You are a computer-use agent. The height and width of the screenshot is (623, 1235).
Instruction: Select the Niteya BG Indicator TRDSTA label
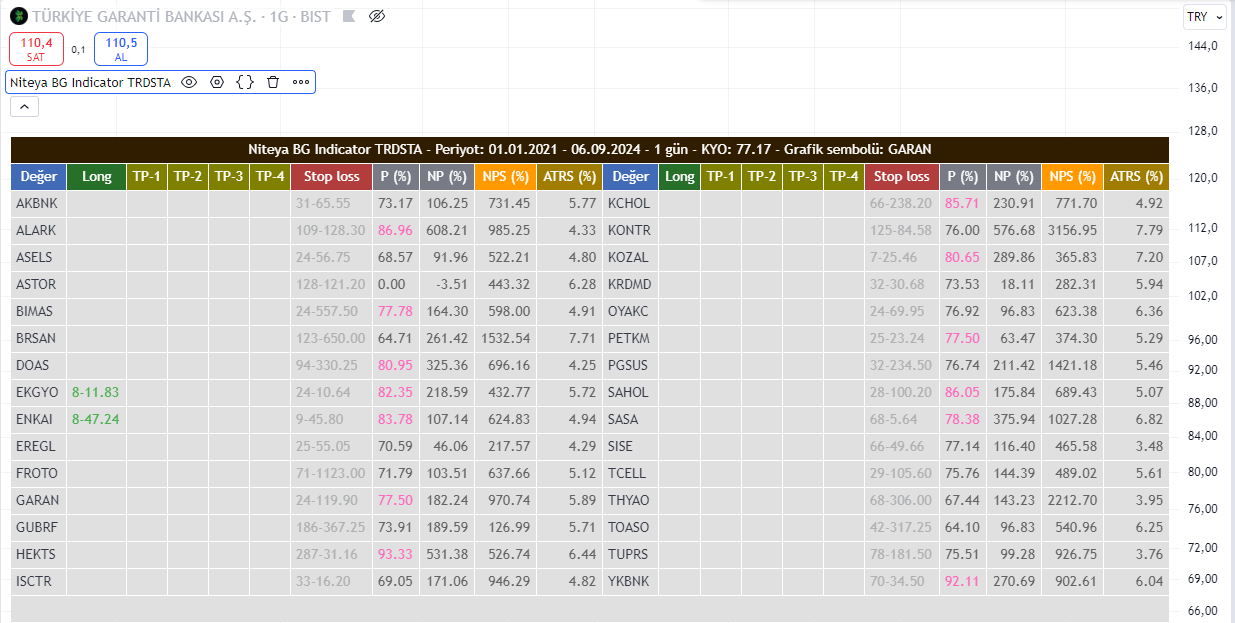click(90, 82)
